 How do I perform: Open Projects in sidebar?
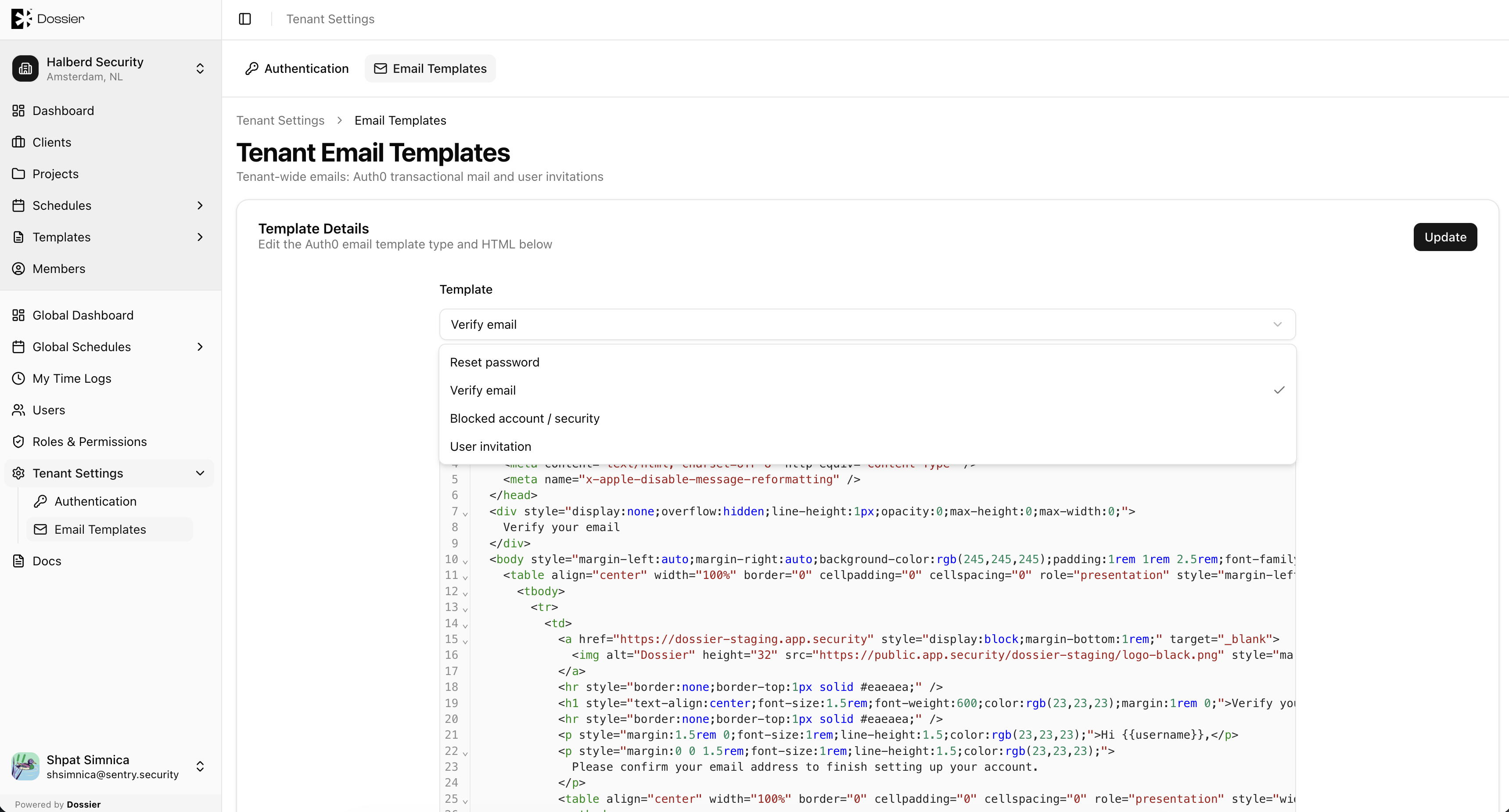(111, 174)
